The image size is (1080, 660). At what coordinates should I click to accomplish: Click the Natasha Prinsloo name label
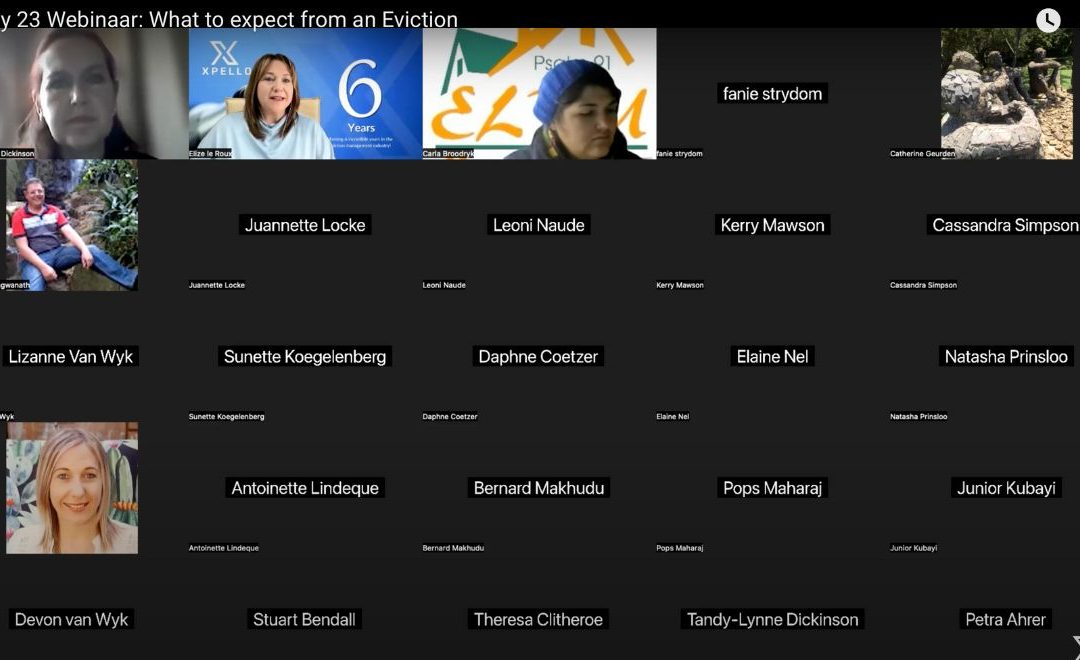(1006, 357)
